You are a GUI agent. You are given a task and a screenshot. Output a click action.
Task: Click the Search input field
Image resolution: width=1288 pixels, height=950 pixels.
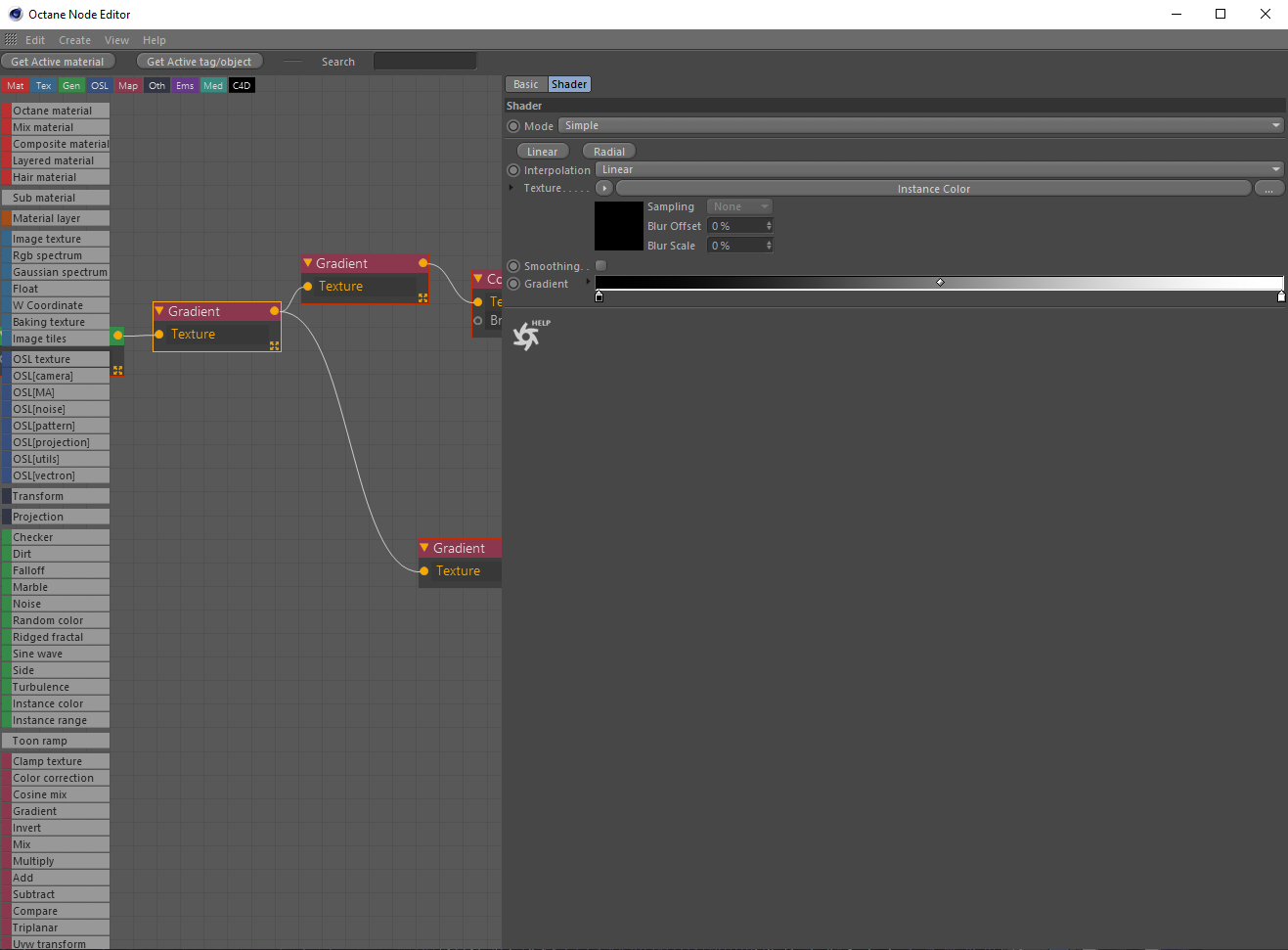(x=425, y=62)
